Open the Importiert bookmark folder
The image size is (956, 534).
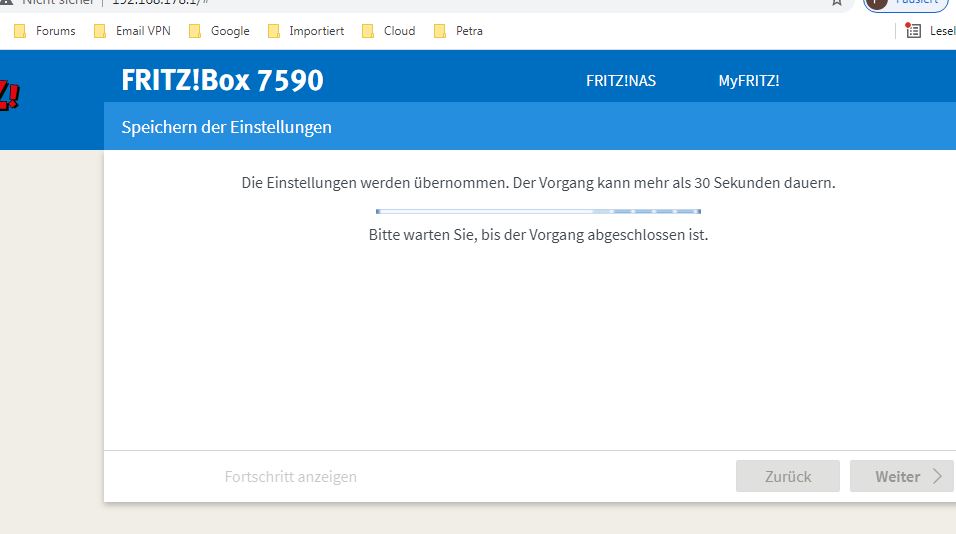coord(306,31)
